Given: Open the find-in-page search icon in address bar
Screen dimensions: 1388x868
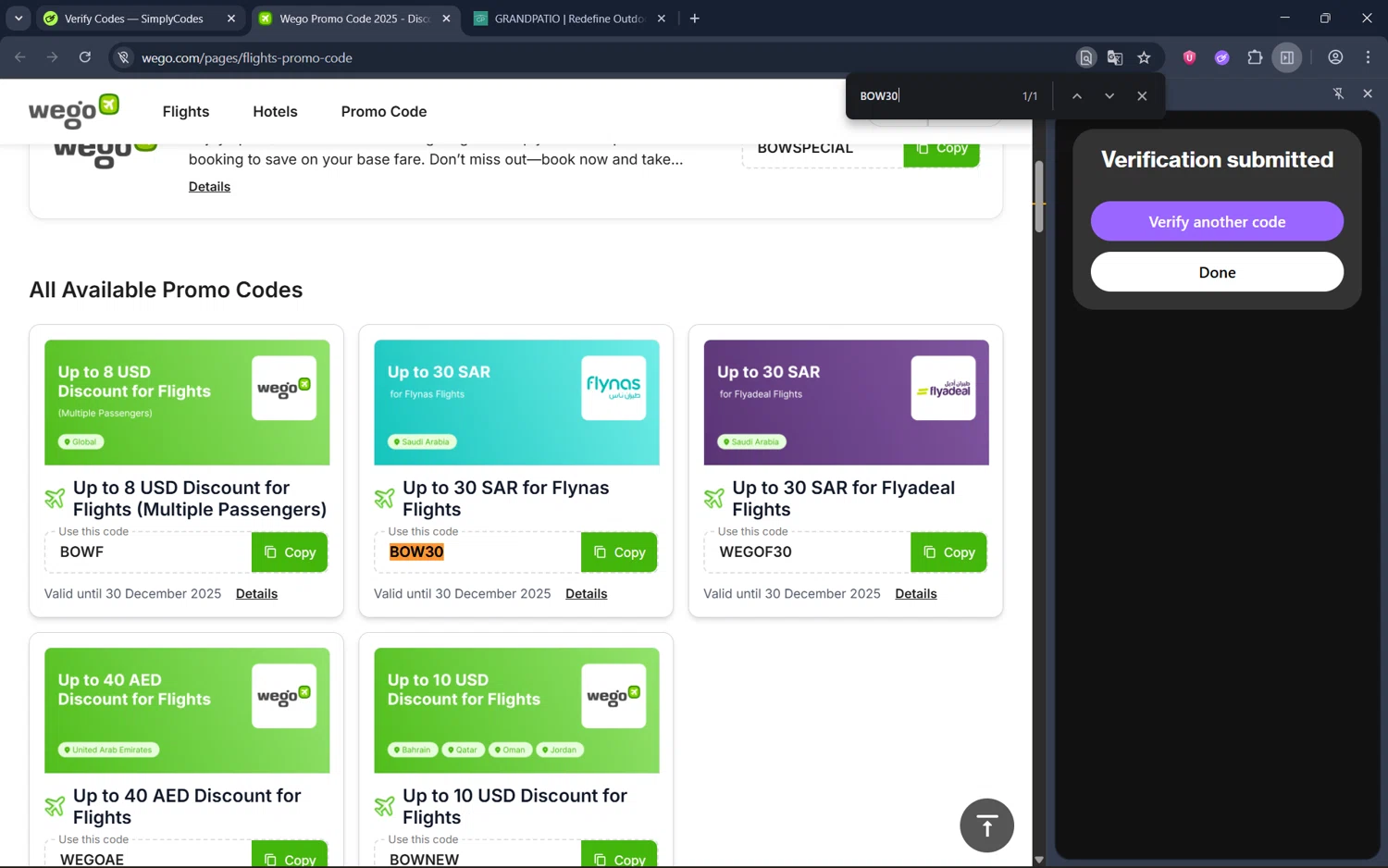Looking at the screenshot, I should pyautogui.click(x=1086, y=57).
